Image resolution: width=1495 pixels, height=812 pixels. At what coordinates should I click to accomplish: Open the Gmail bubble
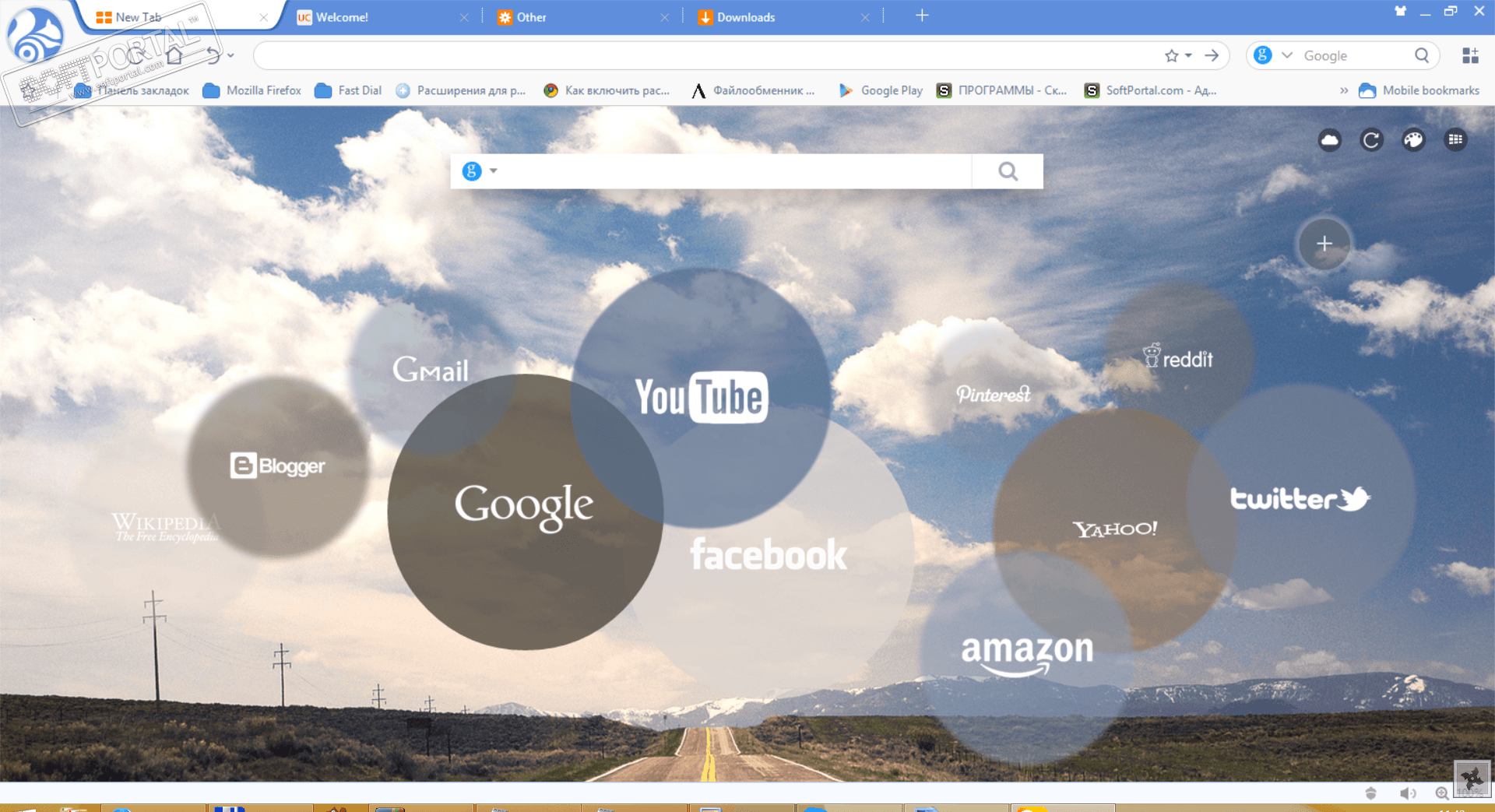(x=430, y=369)
